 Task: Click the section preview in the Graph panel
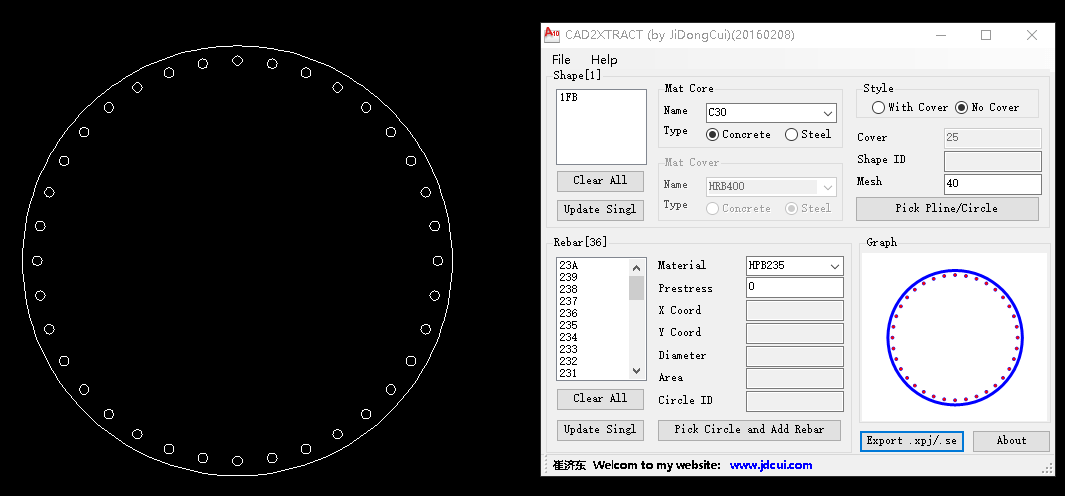[x=954, y=337]
